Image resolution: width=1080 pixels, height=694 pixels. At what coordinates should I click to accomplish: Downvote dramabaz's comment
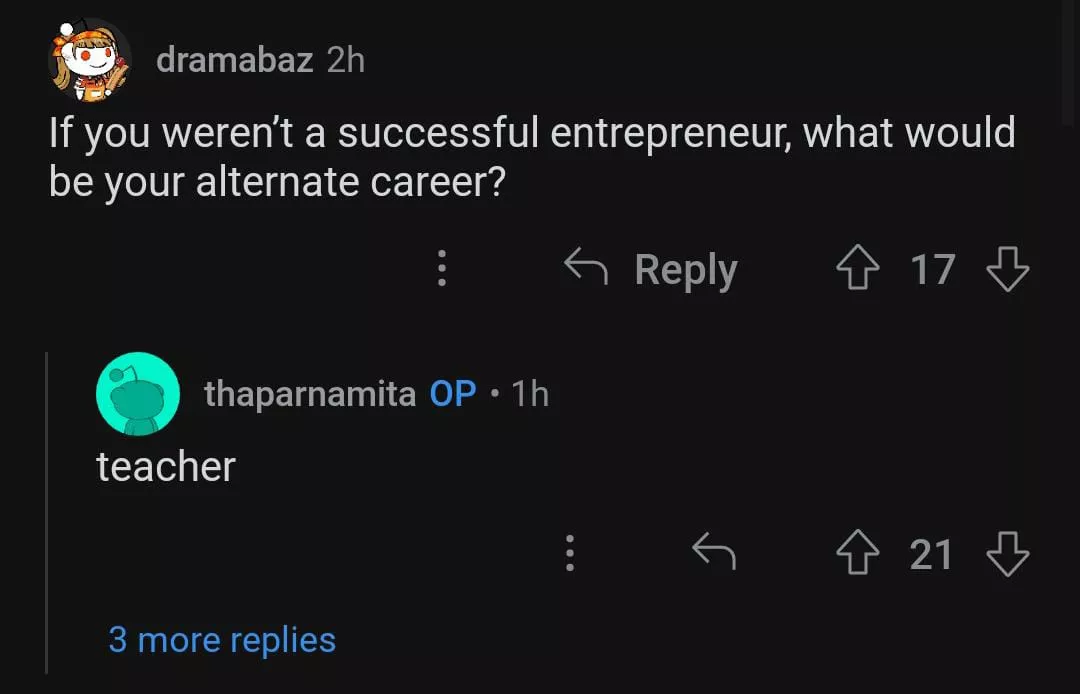tap(1007, 270)
